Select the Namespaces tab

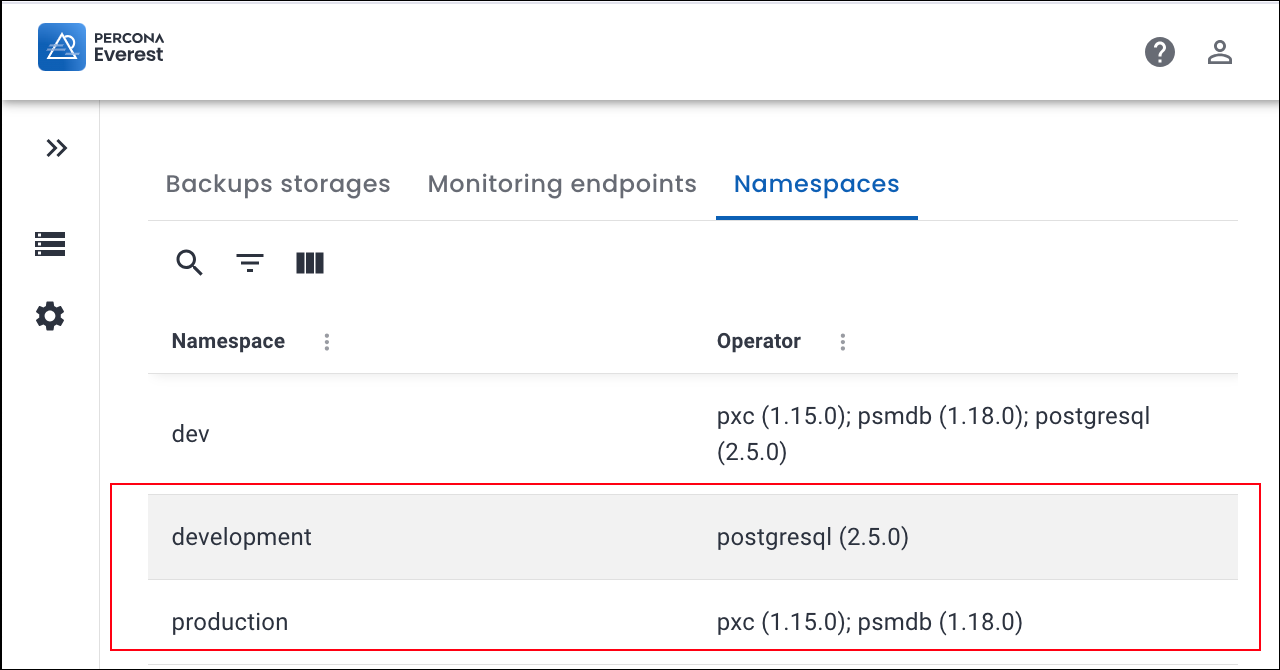coord(816,184)
